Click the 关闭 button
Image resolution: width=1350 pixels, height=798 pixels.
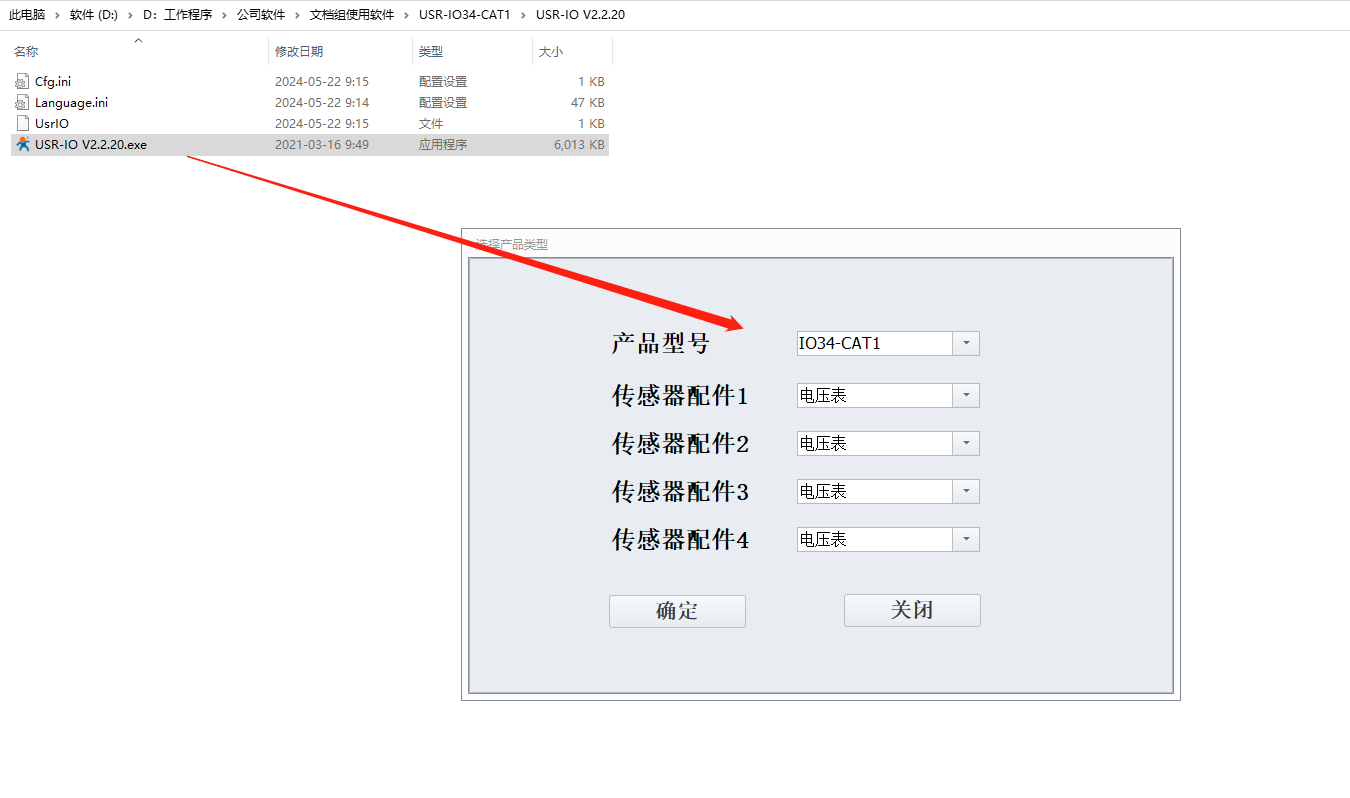(x=912, y=610)
